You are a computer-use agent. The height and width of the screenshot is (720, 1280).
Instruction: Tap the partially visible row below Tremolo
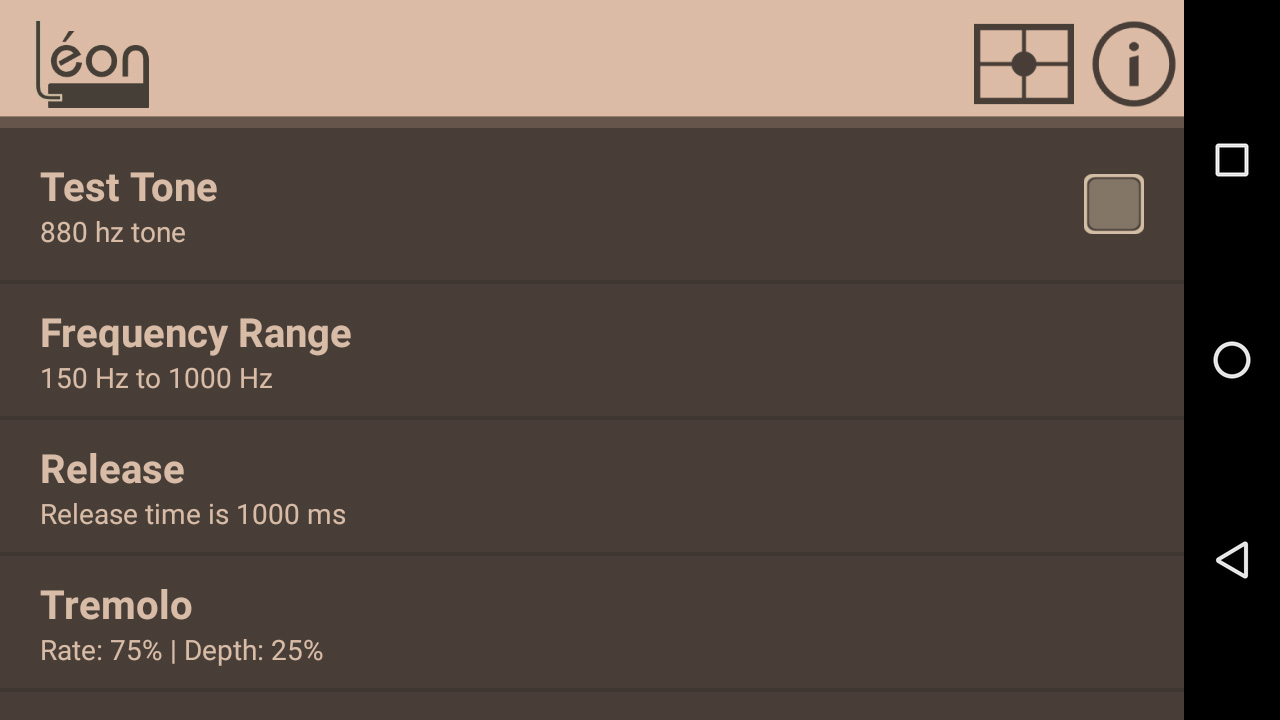[x=590, y=707]
